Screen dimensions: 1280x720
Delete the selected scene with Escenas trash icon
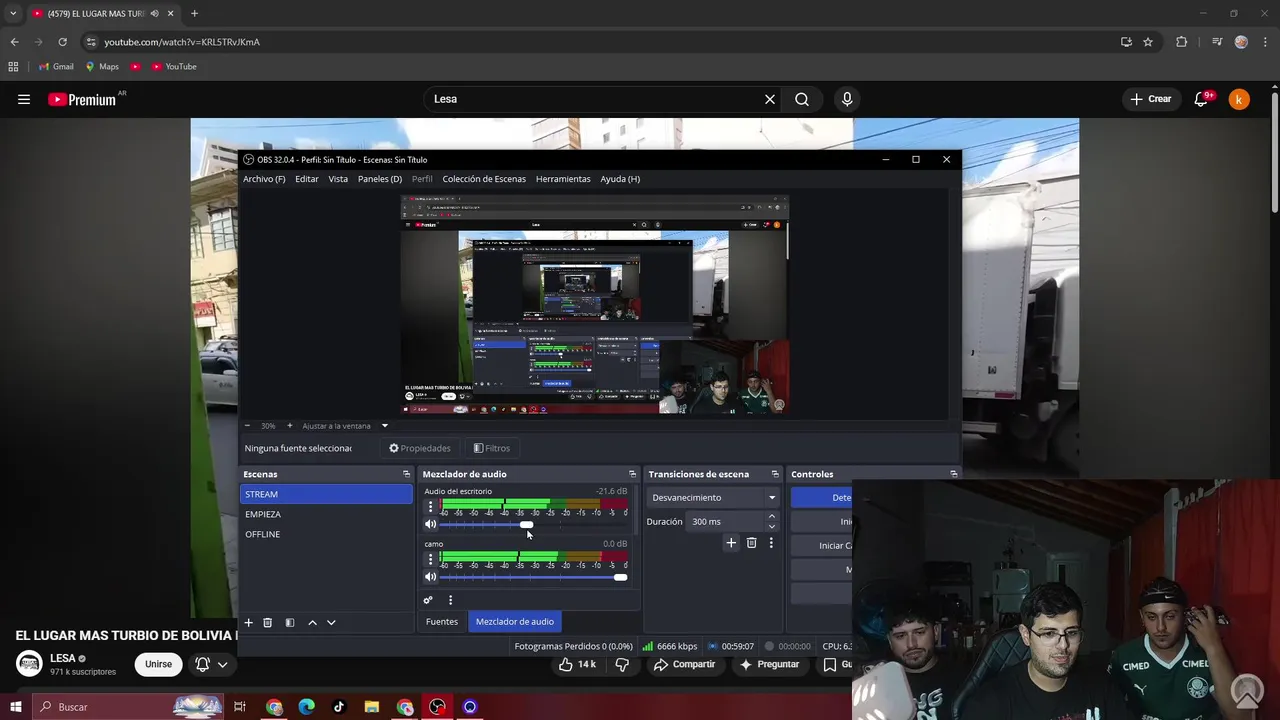tap(268, 622)
